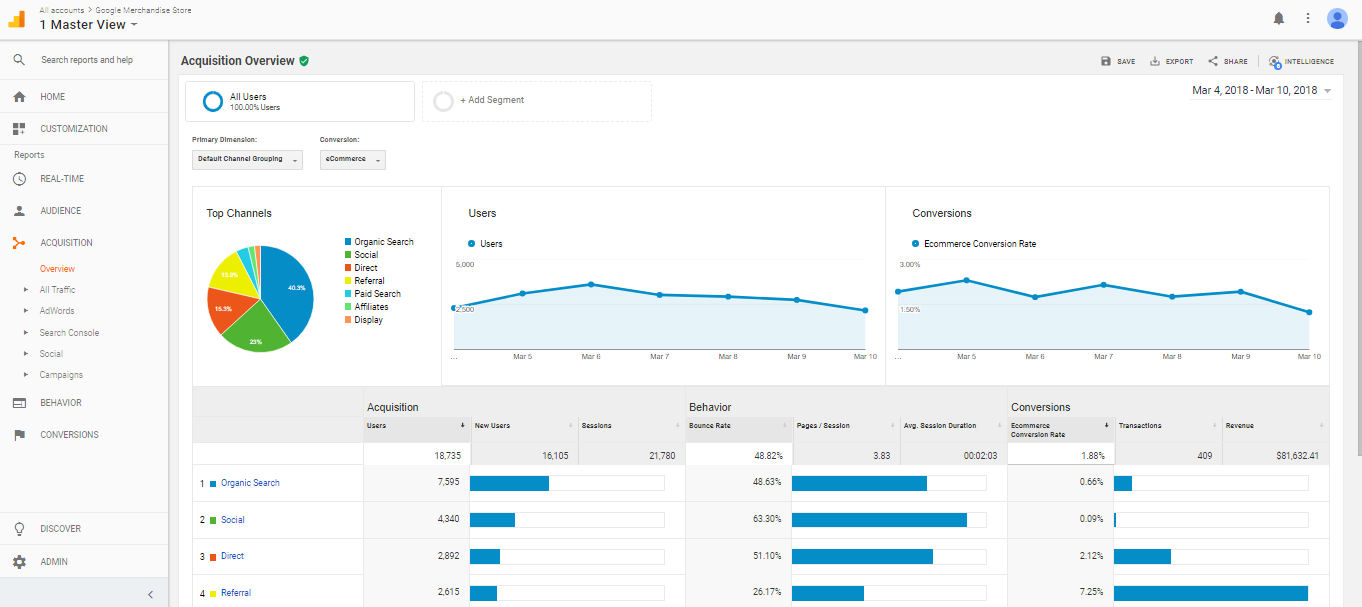This screenshot has height=607, width=1362.
Task: Open the Intelligence panel
Action: coord(1301,61)
